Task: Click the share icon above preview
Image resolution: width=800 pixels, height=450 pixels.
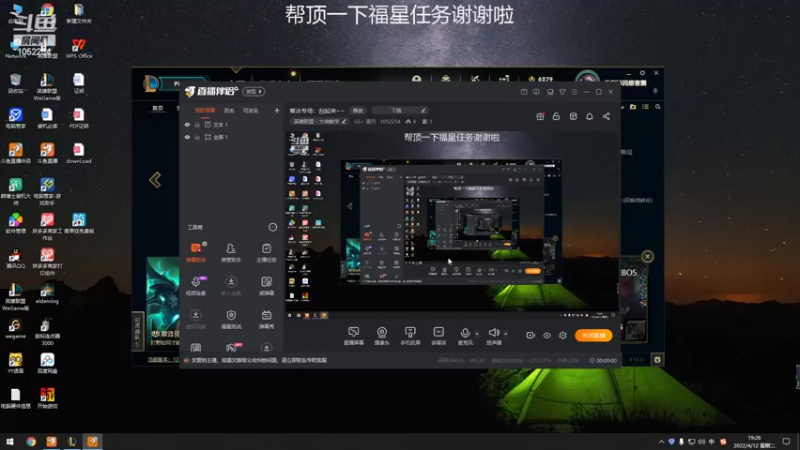Action: pyautogui.click(x=606, y=116)
